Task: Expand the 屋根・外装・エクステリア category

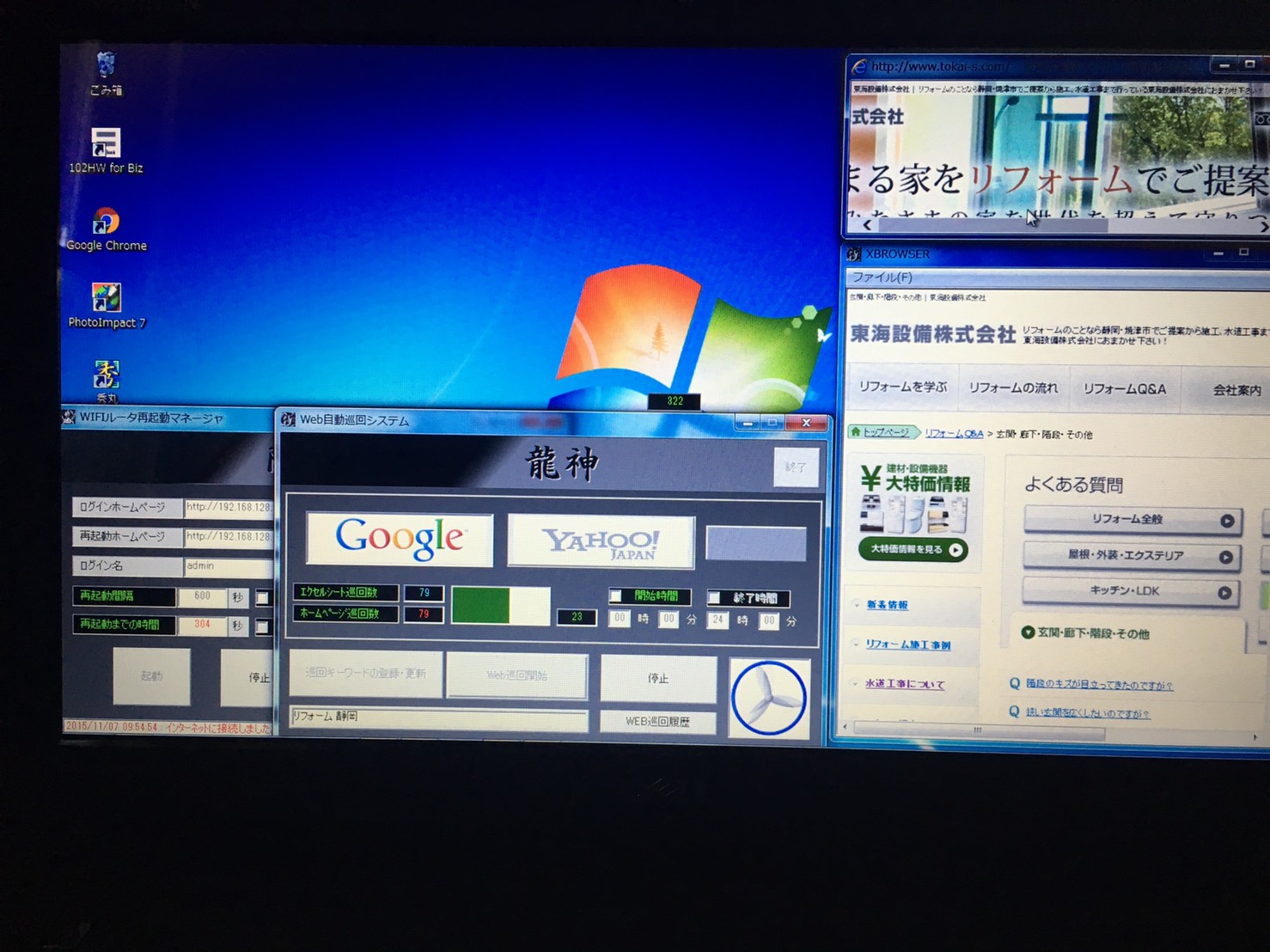Action: click(1130, 556)
